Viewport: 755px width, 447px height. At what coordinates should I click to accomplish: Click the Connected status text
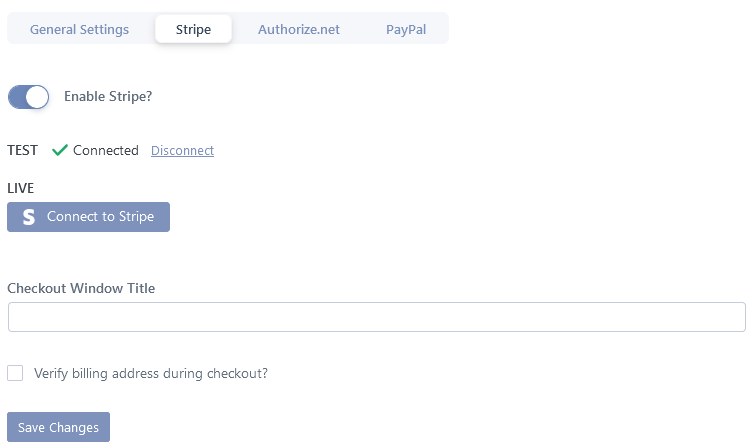105,150
